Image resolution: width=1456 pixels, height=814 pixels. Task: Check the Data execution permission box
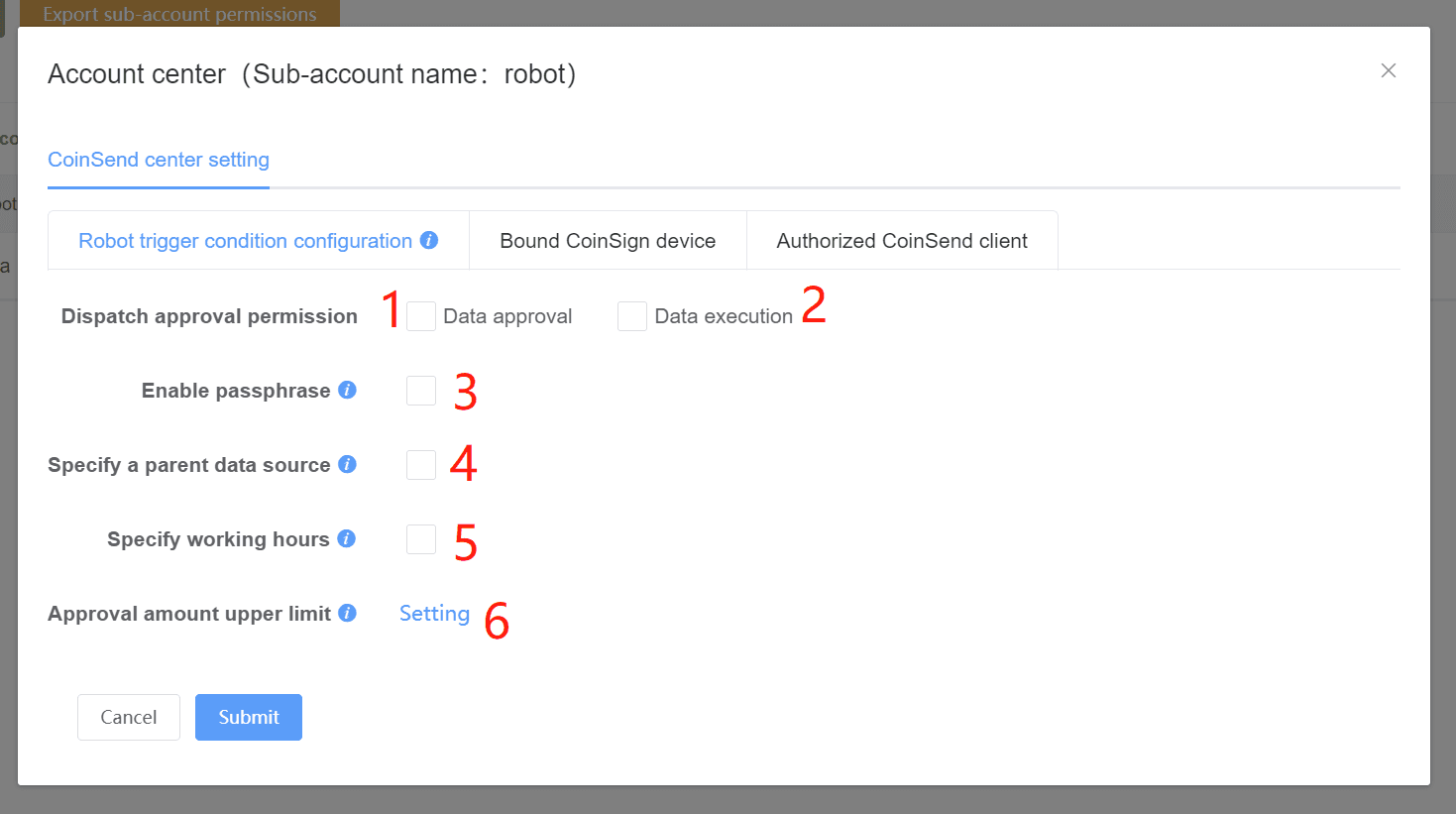[632, 316]
